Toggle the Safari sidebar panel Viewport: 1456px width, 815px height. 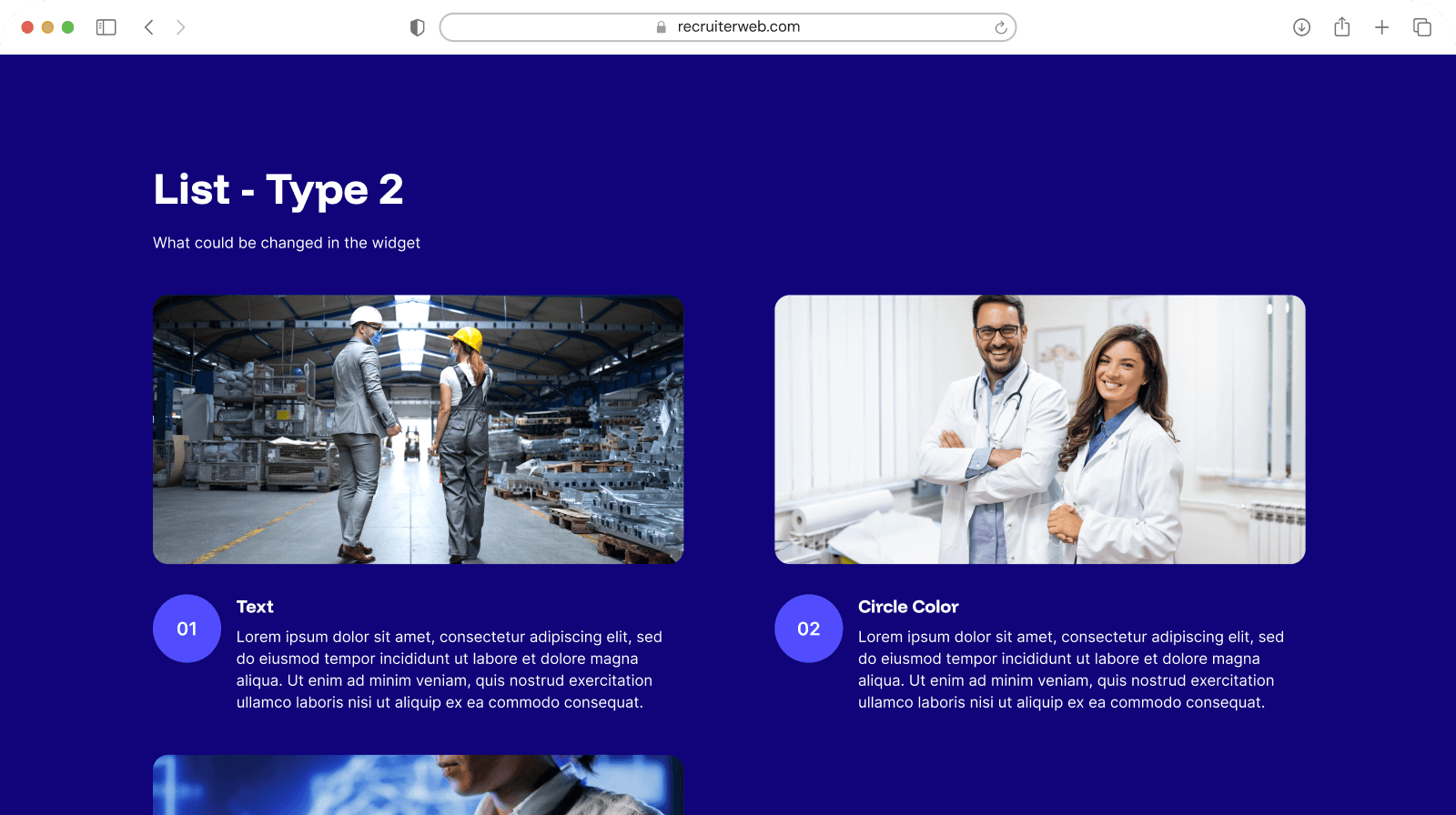coord(106,27)
